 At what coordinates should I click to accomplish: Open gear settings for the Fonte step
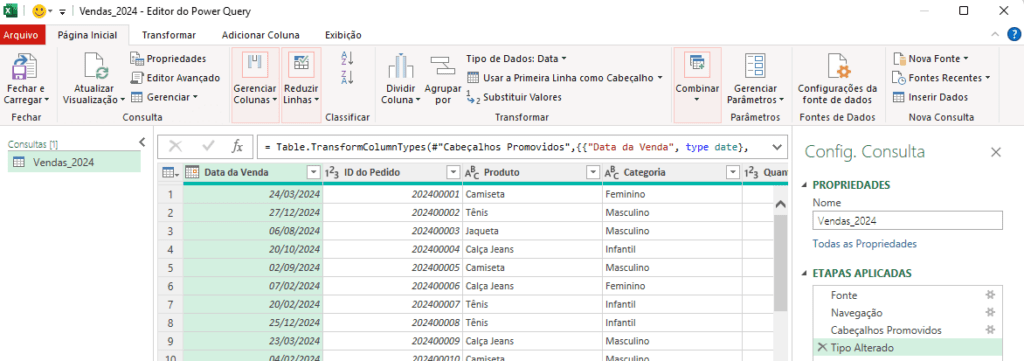pyautogui.click(x=990, y=295)
